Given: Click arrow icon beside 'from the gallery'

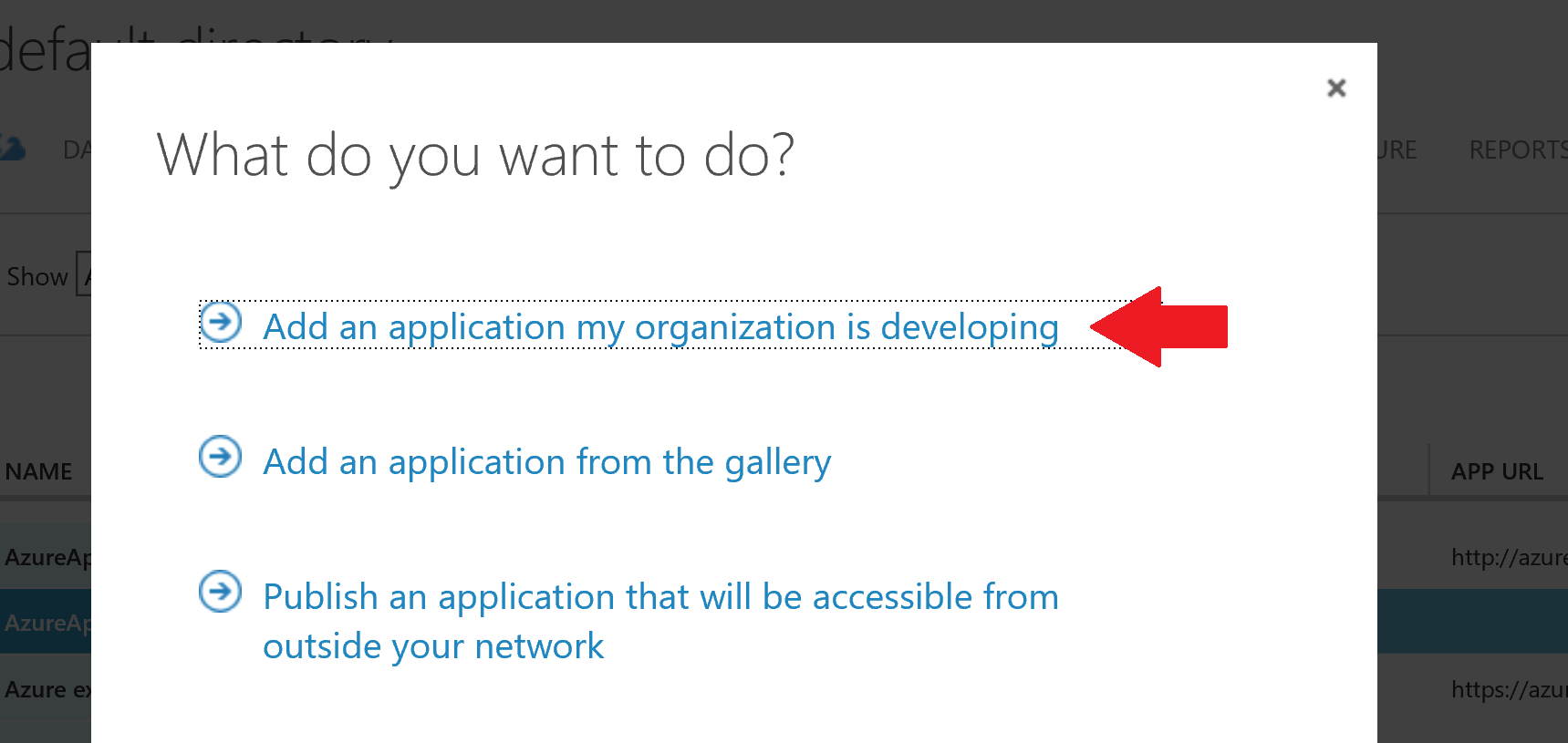Looking at the screenshot, I should pos(221,456).
